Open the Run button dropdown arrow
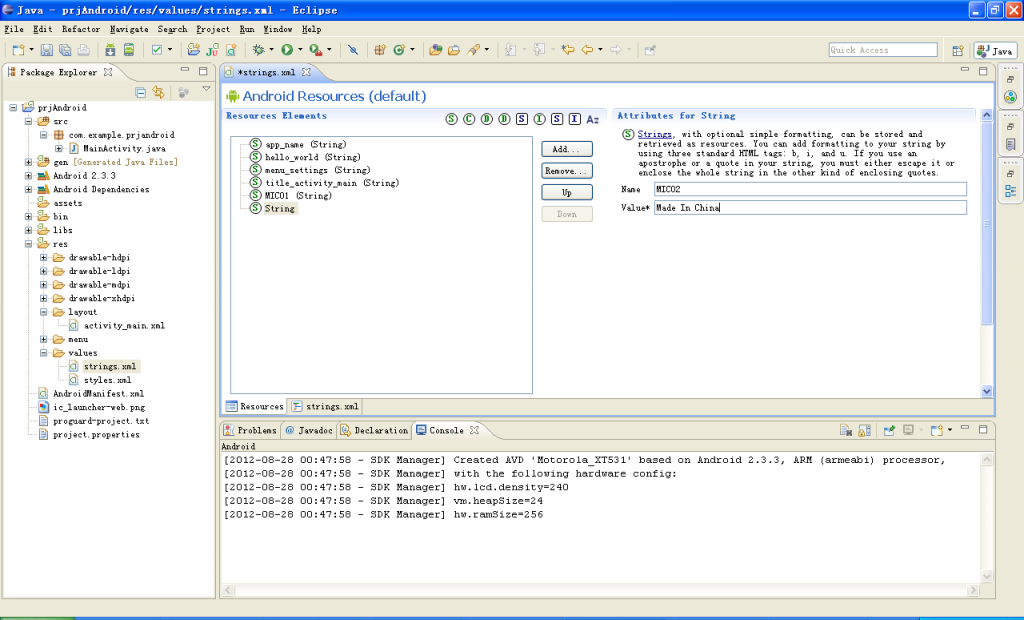This screenshot has width=1024, height=620. (x=300, y=50)
